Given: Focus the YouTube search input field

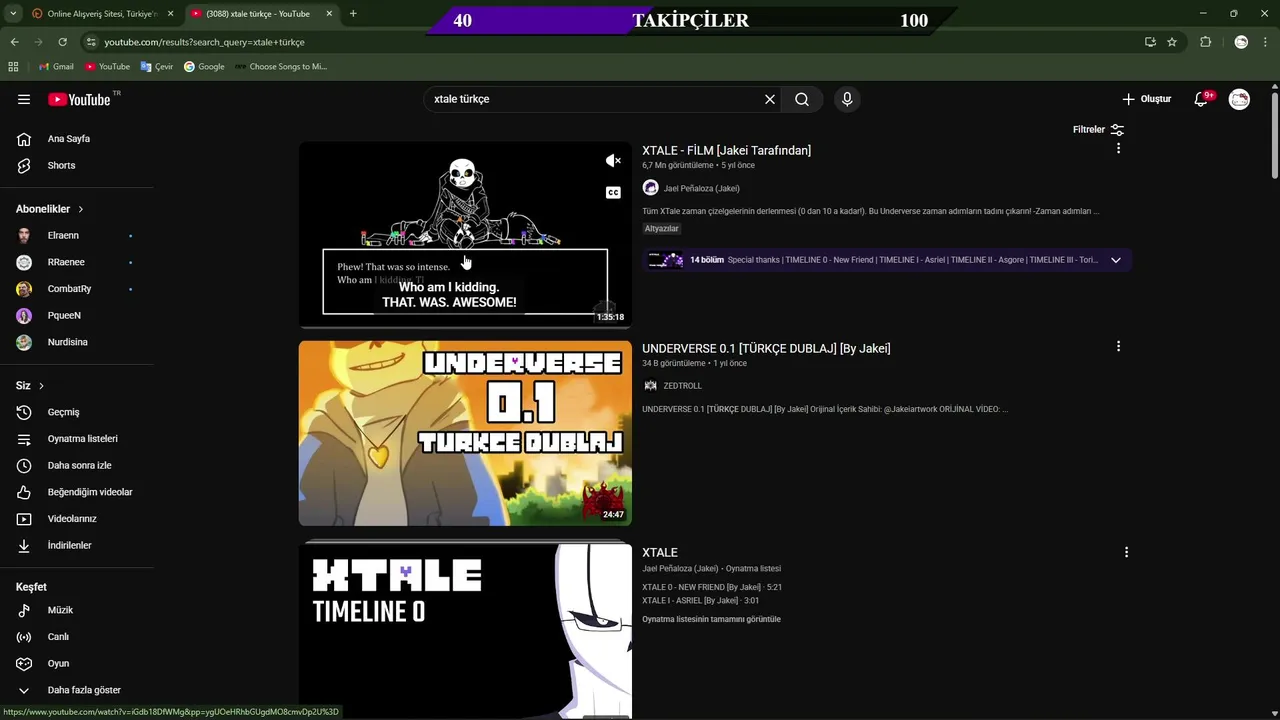Looking at the screenshot, I should click(594, 99).
